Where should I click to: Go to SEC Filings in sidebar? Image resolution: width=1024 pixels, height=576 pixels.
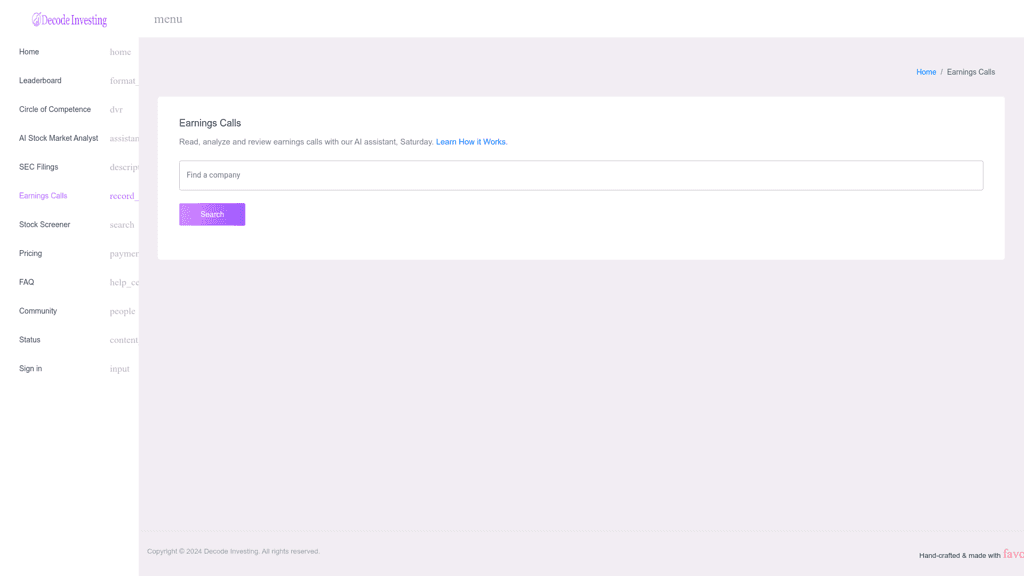coord(39,167)
